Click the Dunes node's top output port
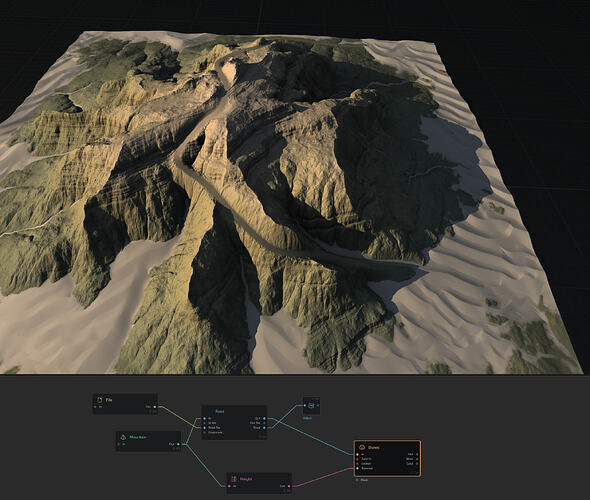 [417, 454]
